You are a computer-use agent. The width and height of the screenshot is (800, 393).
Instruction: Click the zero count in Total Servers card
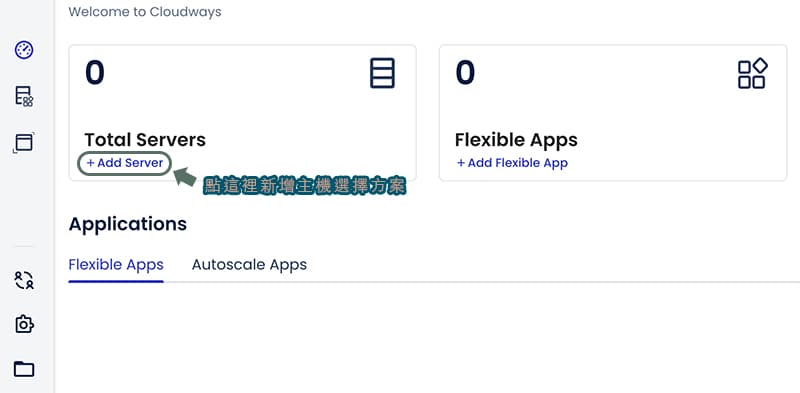pyautogui.click(x=95, y=72)
